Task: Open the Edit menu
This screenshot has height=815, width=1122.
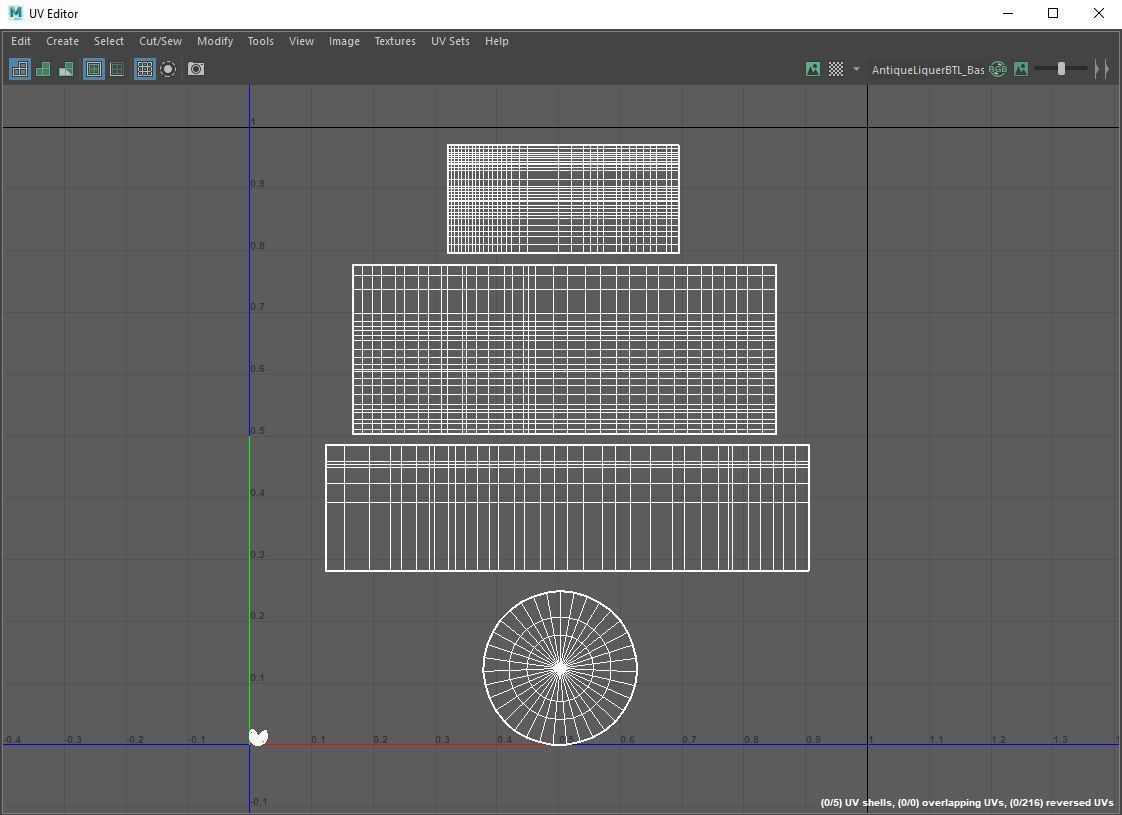Action: 21,42
